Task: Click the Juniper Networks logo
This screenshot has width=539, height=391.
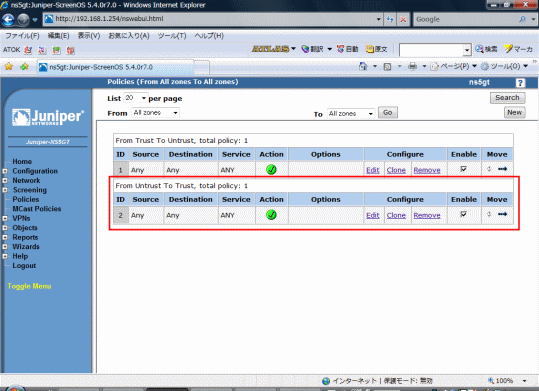Action: 48,117
